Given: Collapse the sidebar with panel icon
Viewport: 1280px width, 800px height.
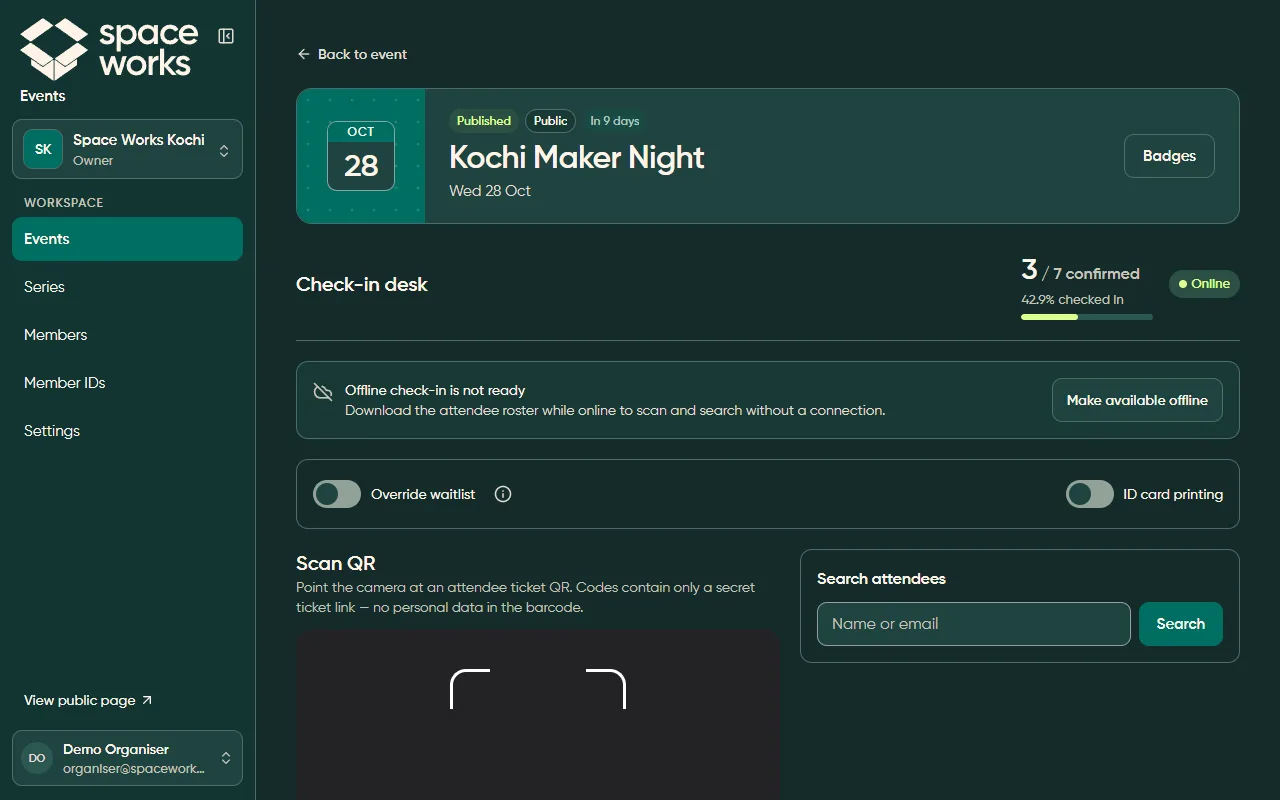Looking at the screenshot, I should click(226, 36).
